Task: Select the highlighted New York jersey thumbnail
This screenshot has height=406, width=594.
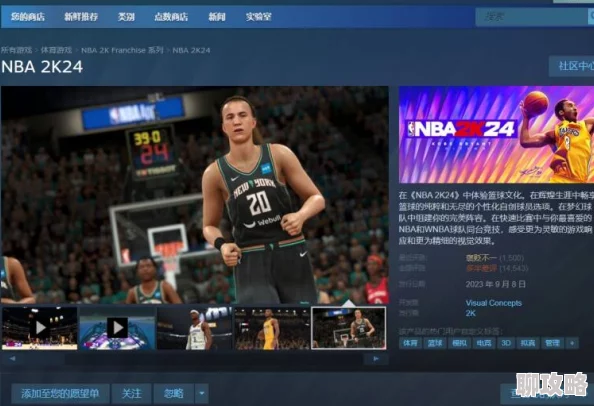Action: click(x=349, y=328)
